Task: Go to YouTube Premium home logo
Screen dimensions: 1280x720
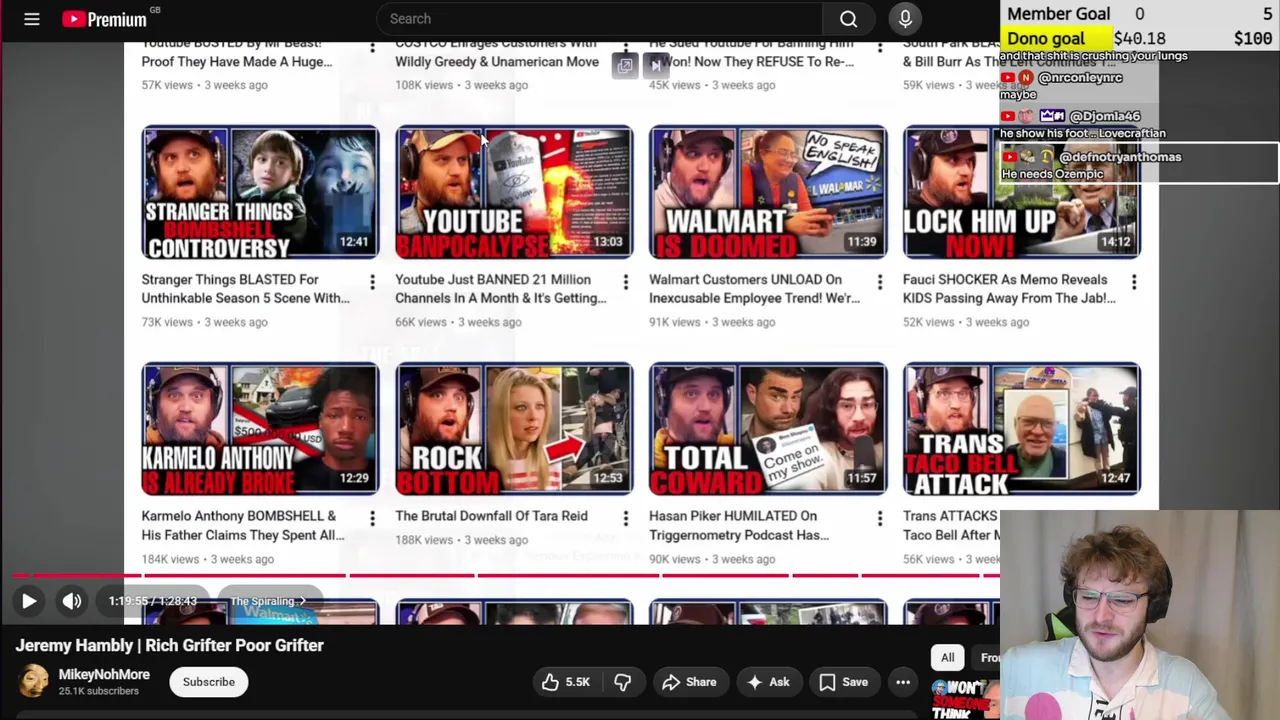Action: coord(106,19)
